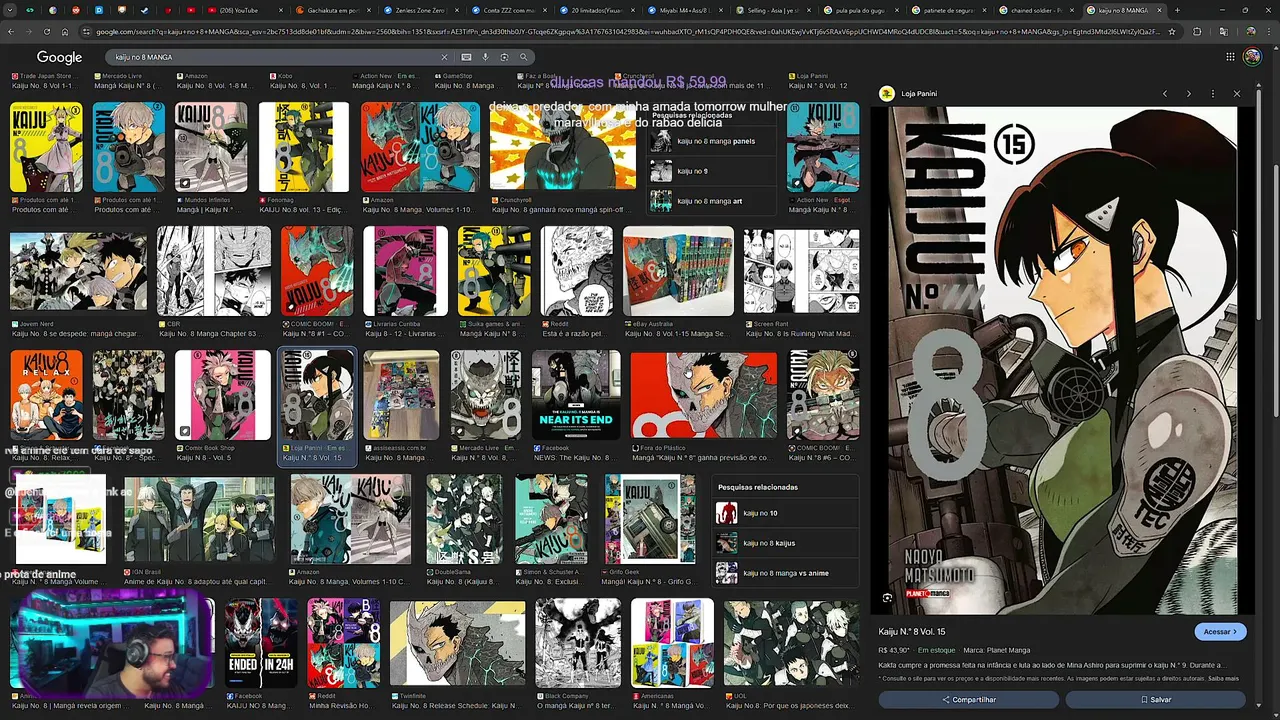Reload the page with the refresh icon
The height and width of the screenshot is (720, 1280).
[47, 31]
